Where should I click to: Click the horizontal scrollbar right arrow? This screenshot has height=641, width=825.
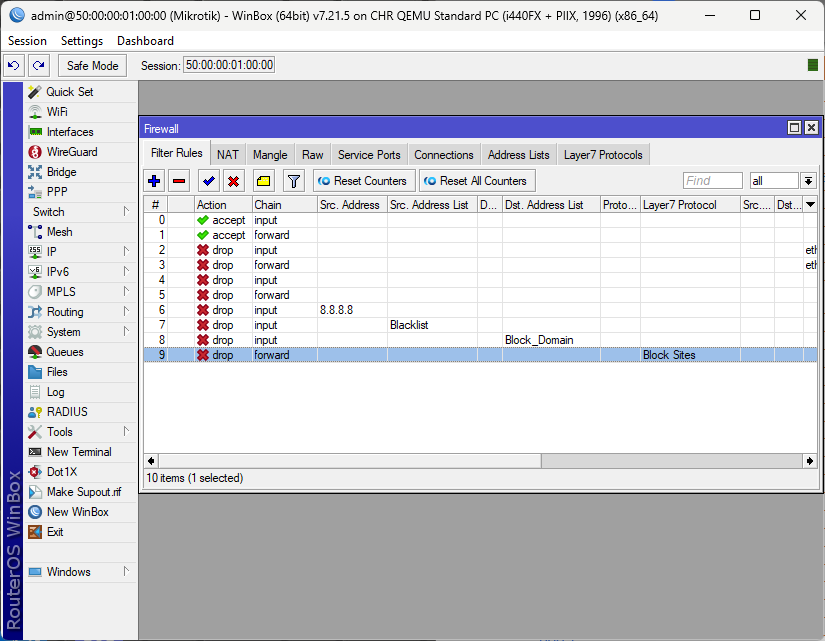tap(810, 461)
